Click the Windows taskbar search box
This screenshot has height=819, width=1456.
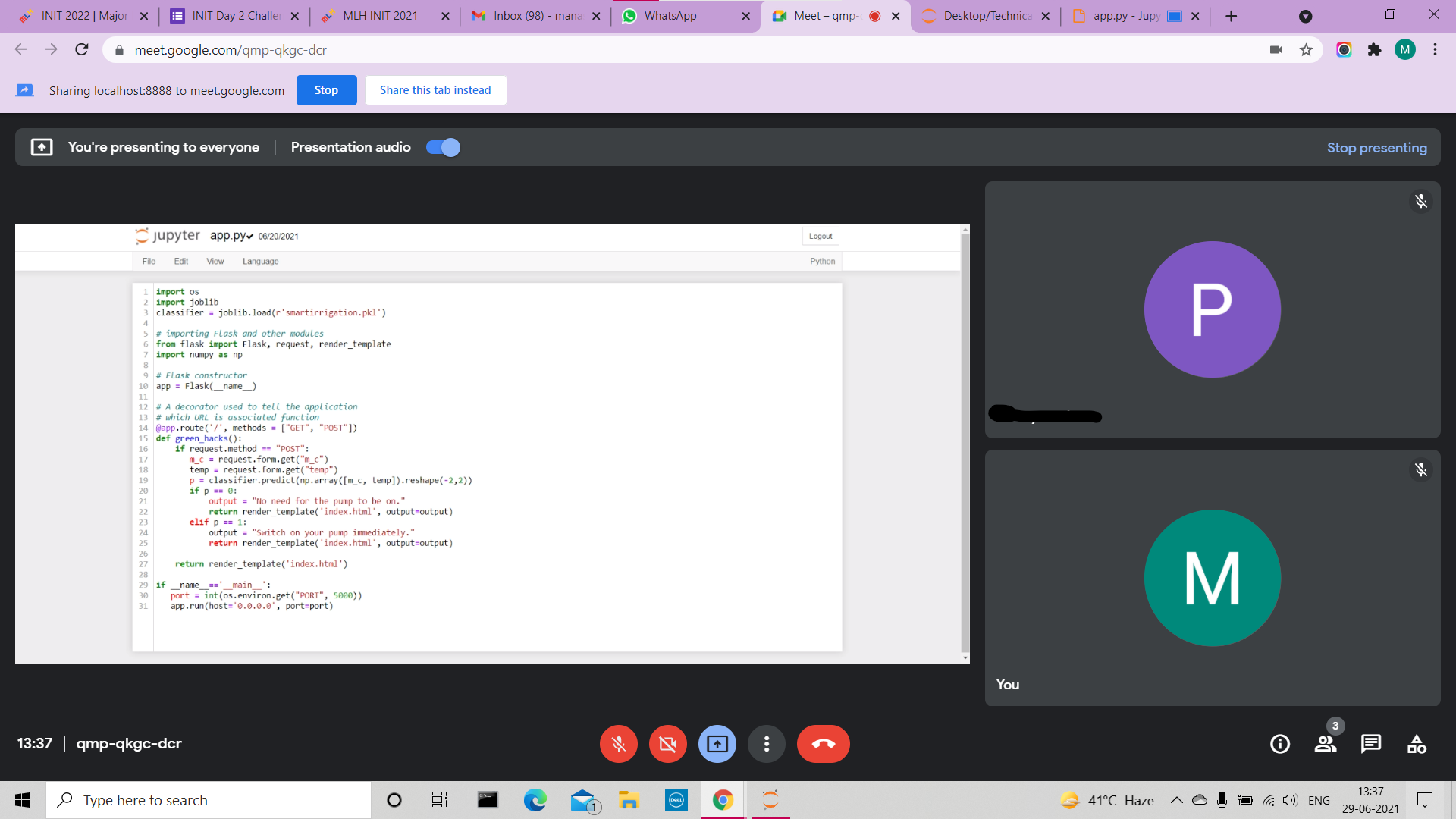pyautogui.click(x=209, y=800)
